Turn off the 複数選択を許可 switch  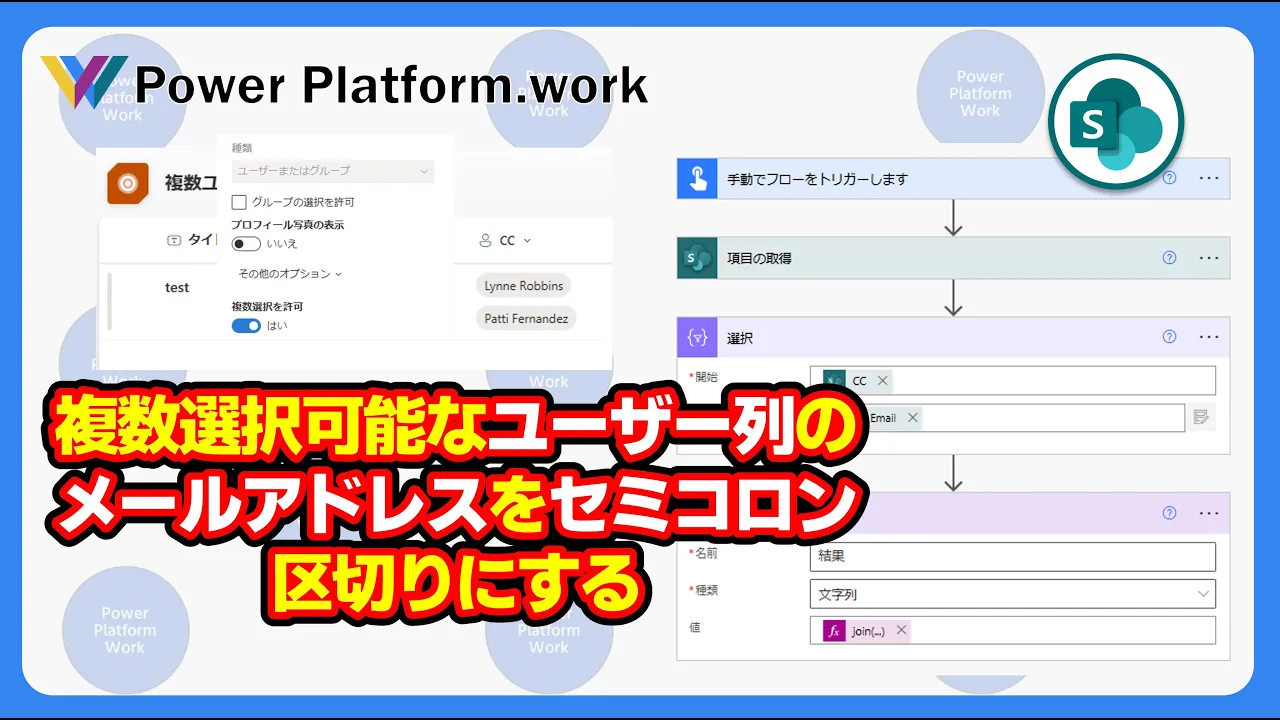coord(246,326)
